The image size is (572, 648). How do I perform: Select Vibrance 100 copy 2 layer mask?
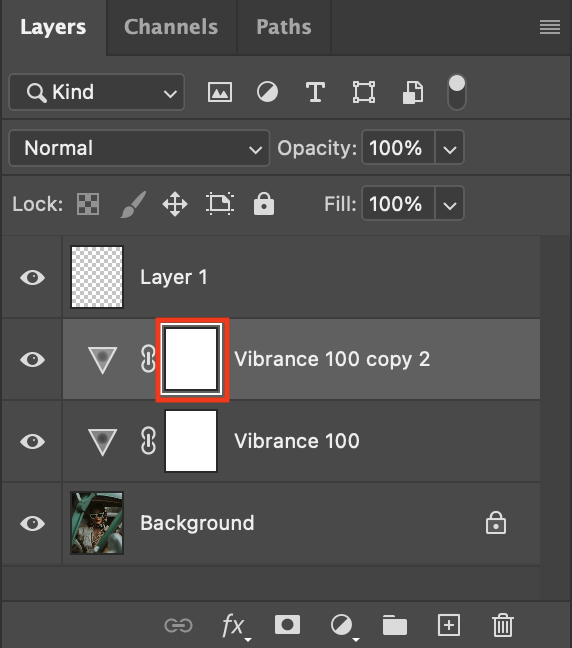191,359
